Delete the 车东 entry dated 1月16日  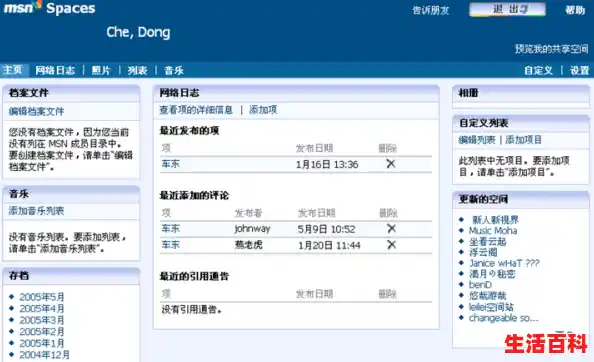coord(391,164)
